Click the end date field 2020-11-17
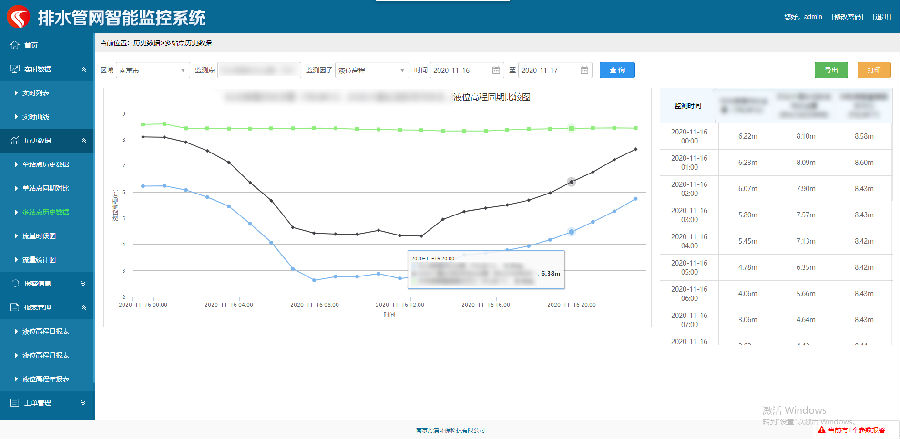 pos(555,70)
